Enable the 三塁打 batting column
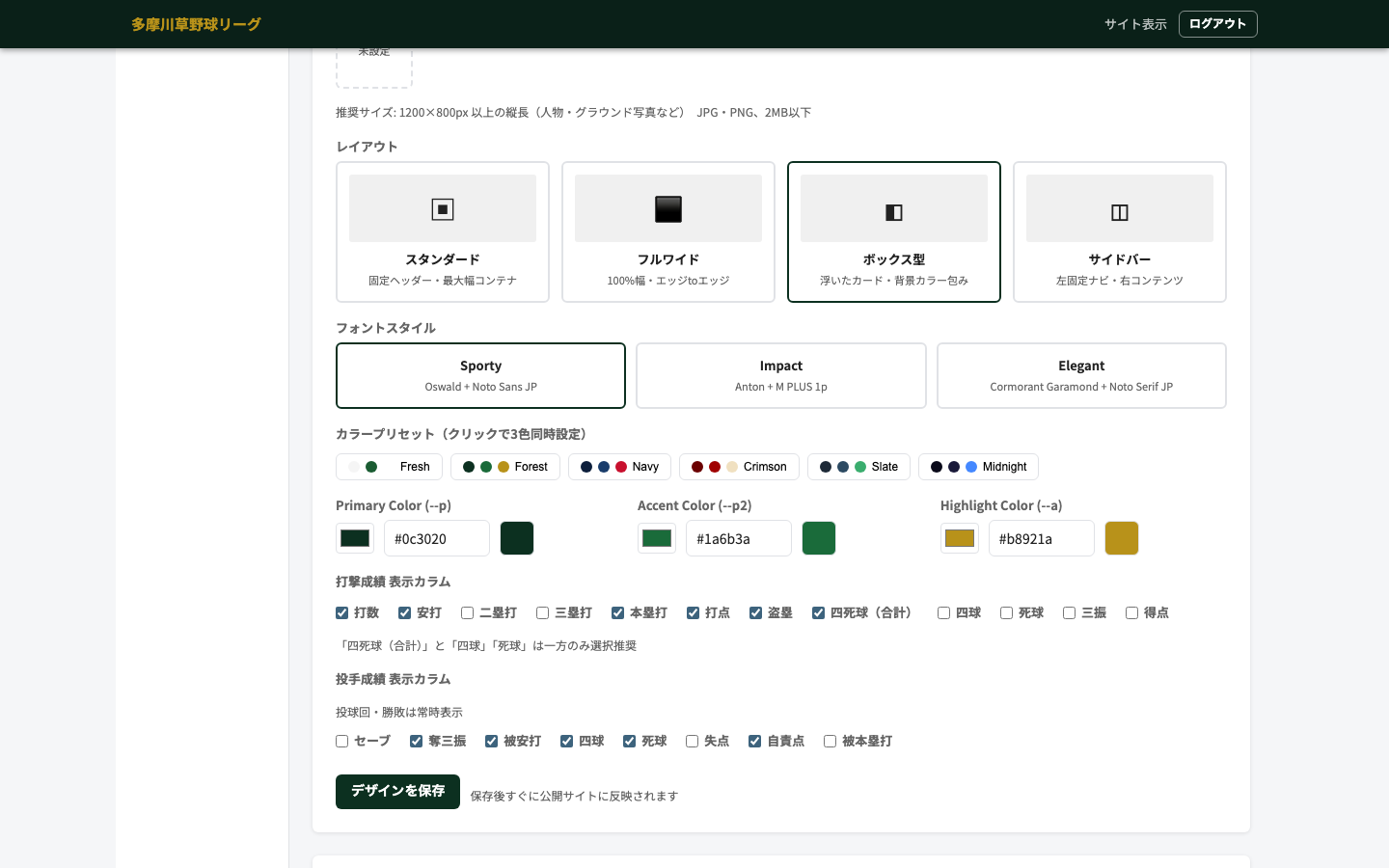The image size is (1389, 868). point(542,613)
